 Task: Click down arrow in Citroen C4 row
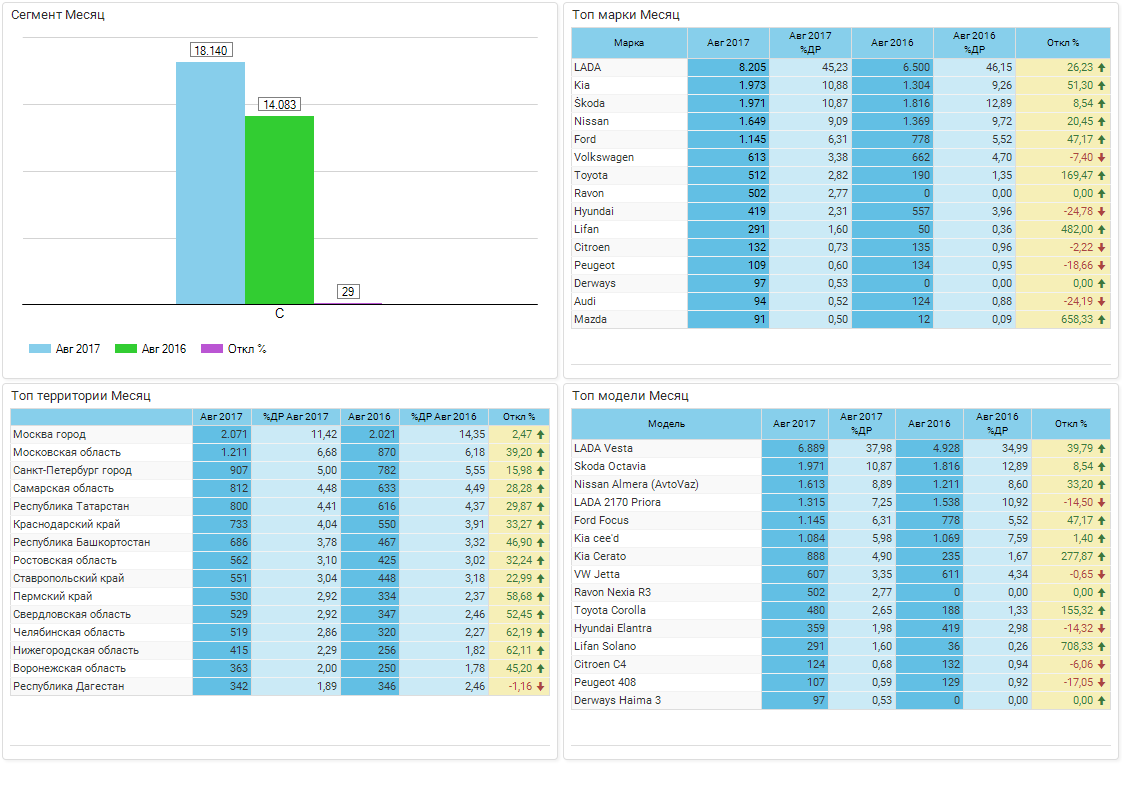[x=1102, y=664]
